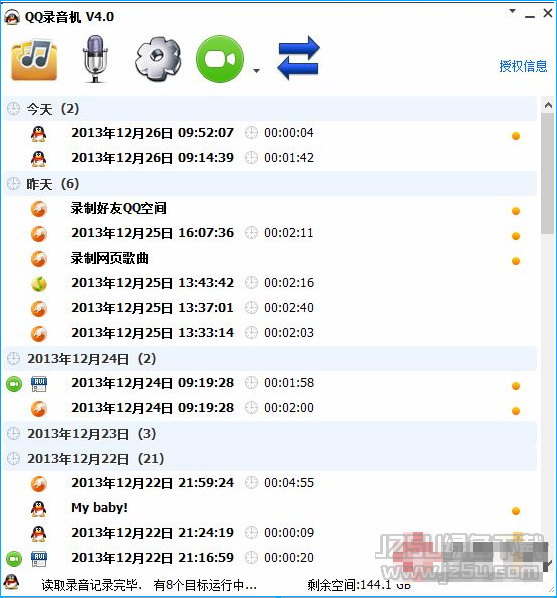
Task: Select recording 2013年12月26日 09:14:39
Action: 270,158
